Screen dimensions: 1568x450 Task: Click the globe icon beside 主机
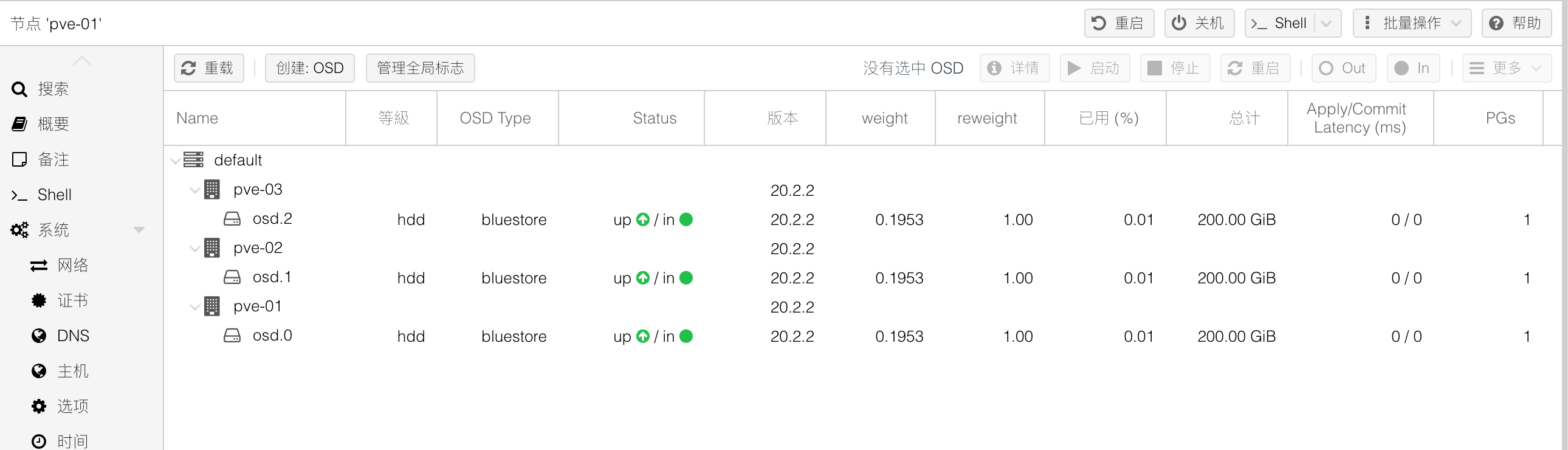click(39, 372)
